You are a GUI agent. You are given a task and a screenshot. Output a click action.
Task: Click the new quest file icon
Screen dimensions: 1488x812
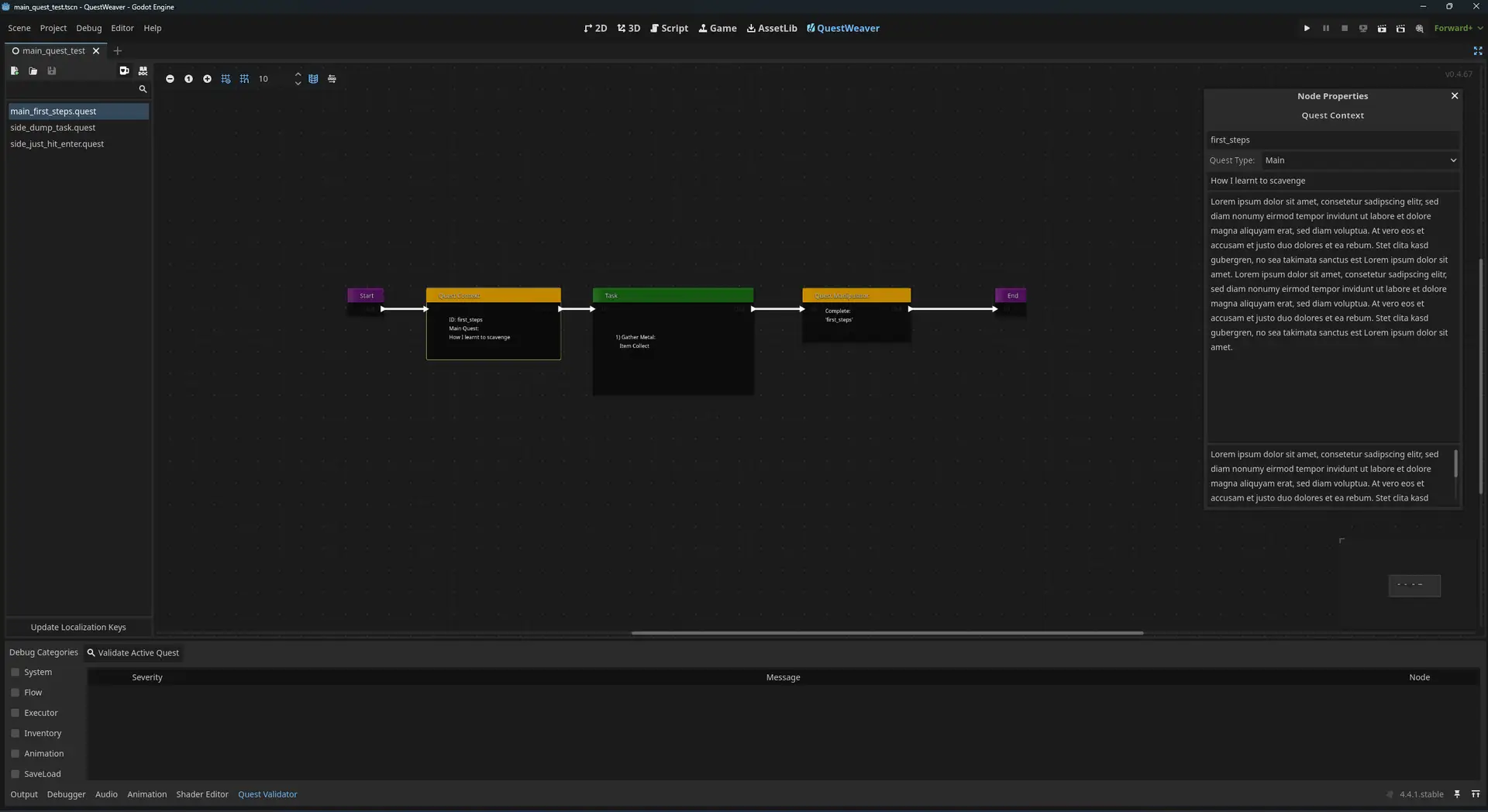pyautogui.click(x=14, y=71)
